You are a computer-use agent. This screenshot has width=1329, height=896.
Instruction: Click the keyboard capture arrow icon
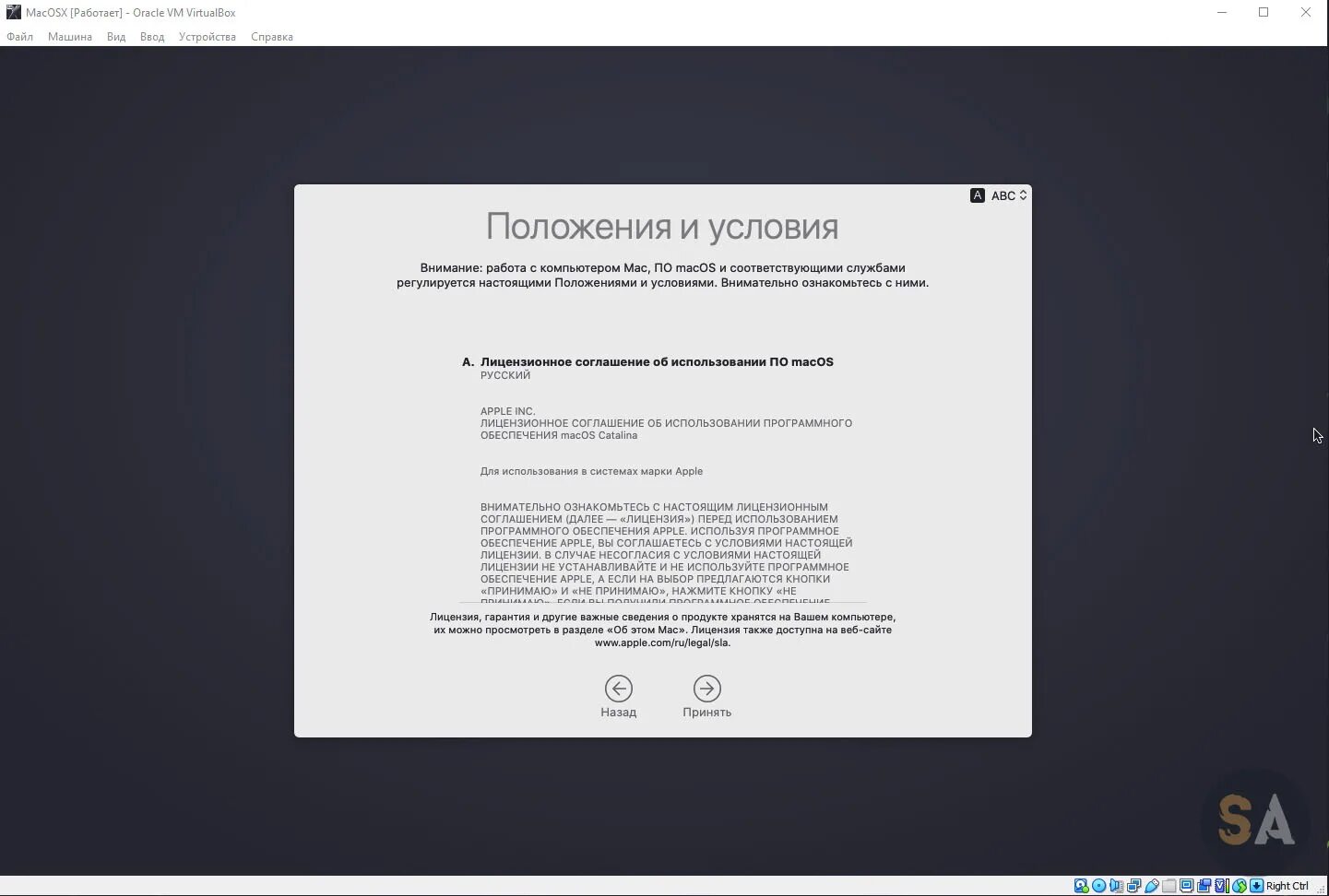(1256, 886)
